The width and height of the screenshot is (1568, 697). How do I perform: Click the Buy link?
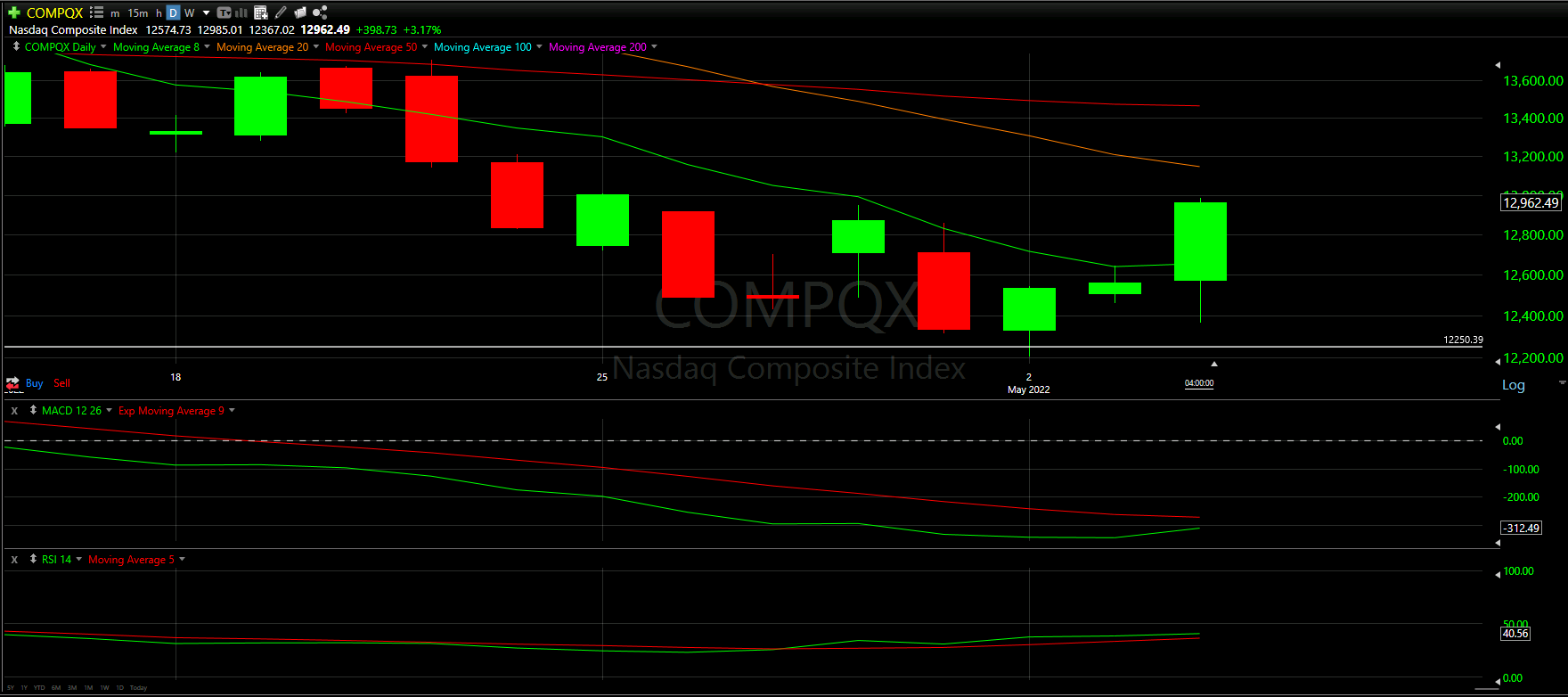34,383
